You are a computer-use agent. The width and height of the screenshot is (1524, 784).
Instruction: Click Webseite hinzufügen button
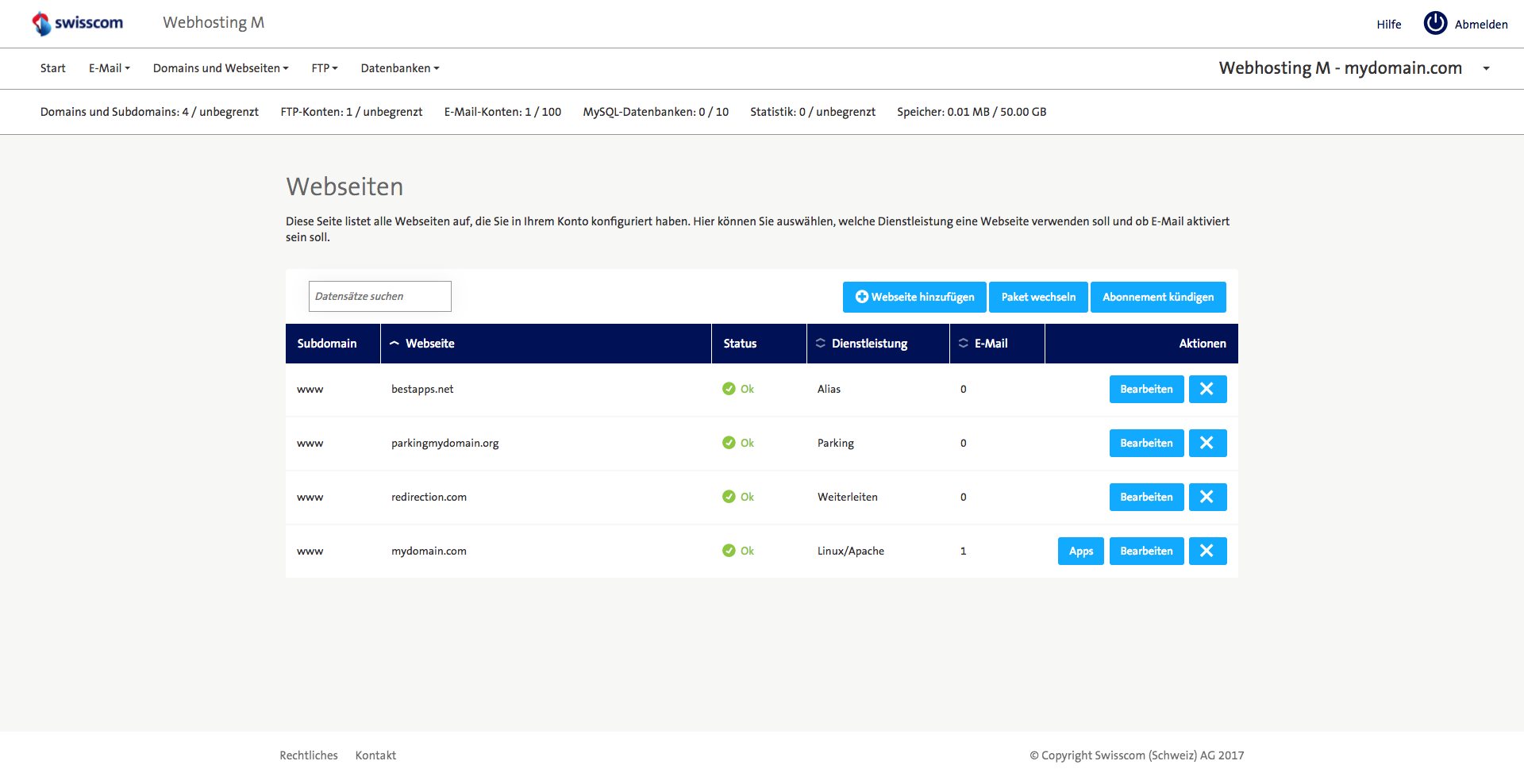pos(914,297)
